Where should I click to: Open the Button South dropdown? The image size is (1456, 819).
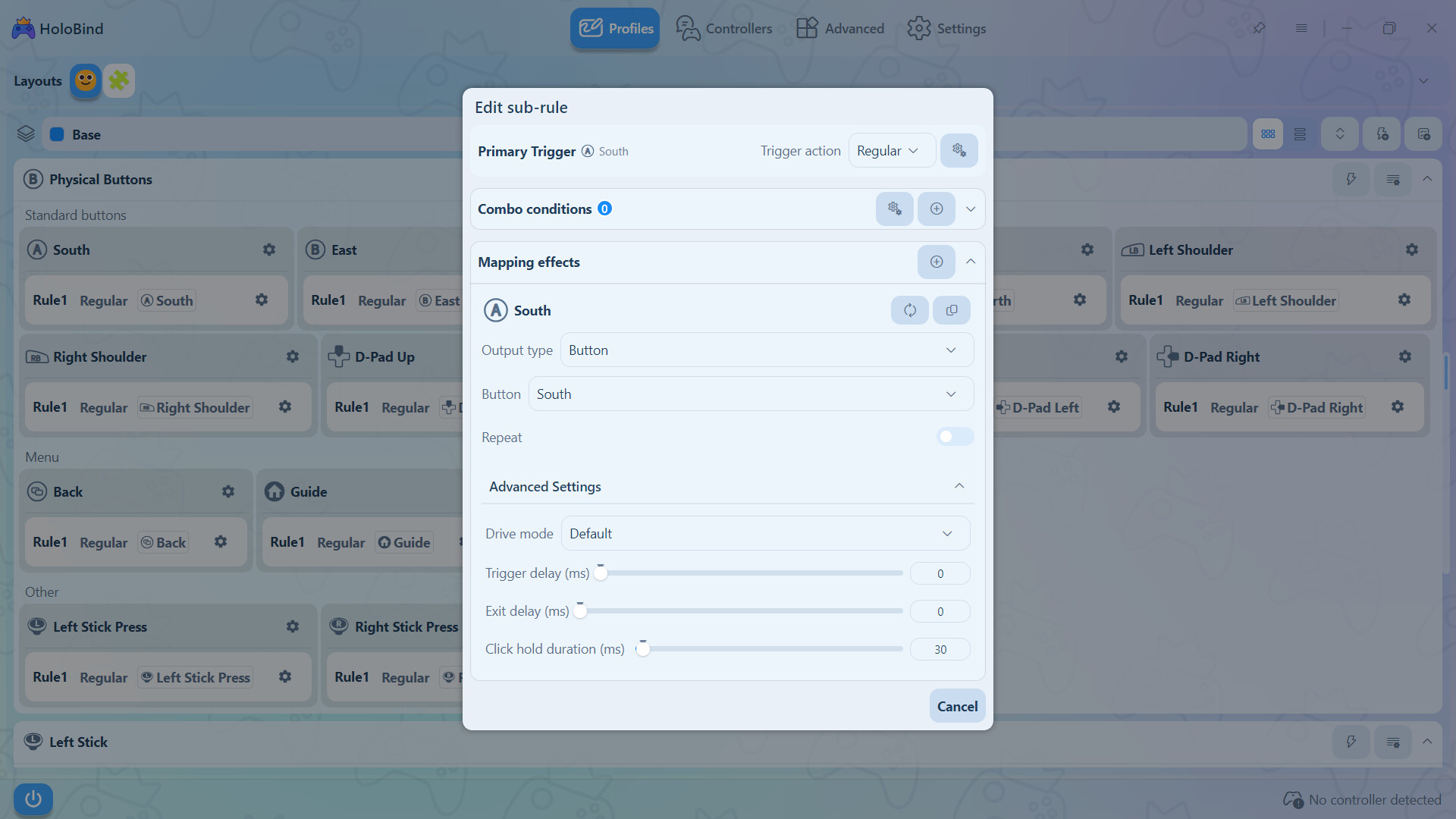751,394
